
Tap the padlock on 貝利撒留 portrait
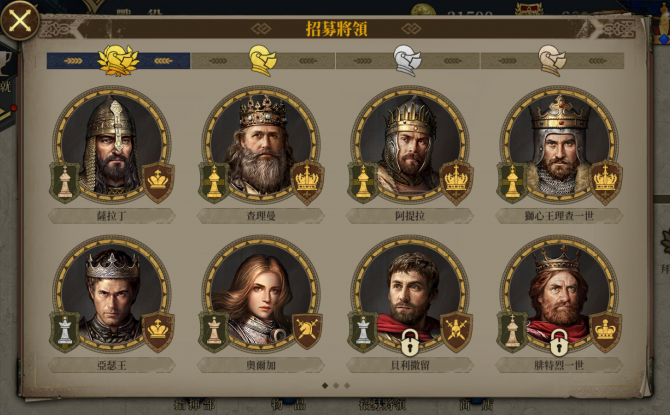click(x=410, y=343)
